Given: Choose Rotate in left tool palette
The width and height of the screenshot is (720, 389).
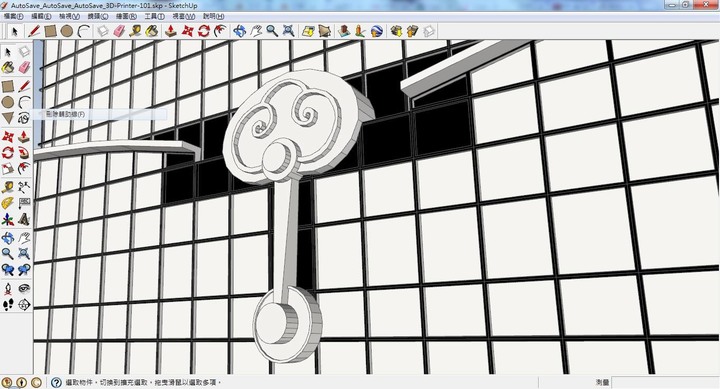Looking at the screenshot, I should coord(8,153).
